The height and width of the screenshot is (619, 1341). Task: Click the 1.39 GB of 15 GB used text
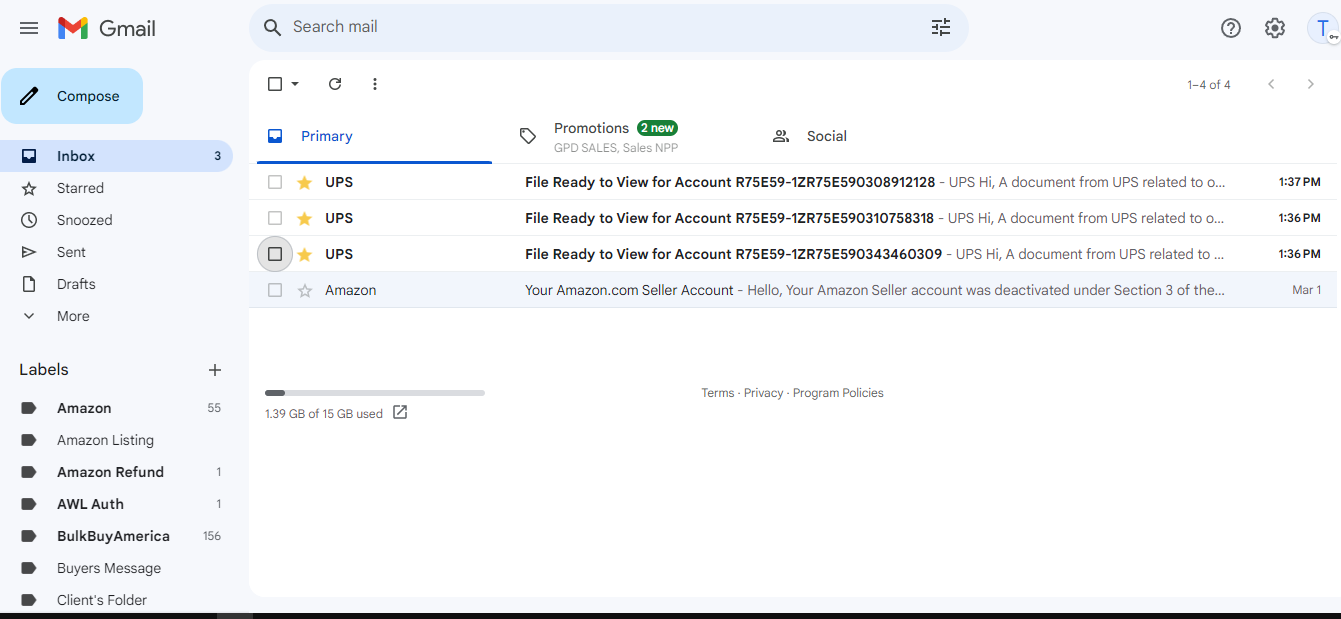click(x=324, y=414)
